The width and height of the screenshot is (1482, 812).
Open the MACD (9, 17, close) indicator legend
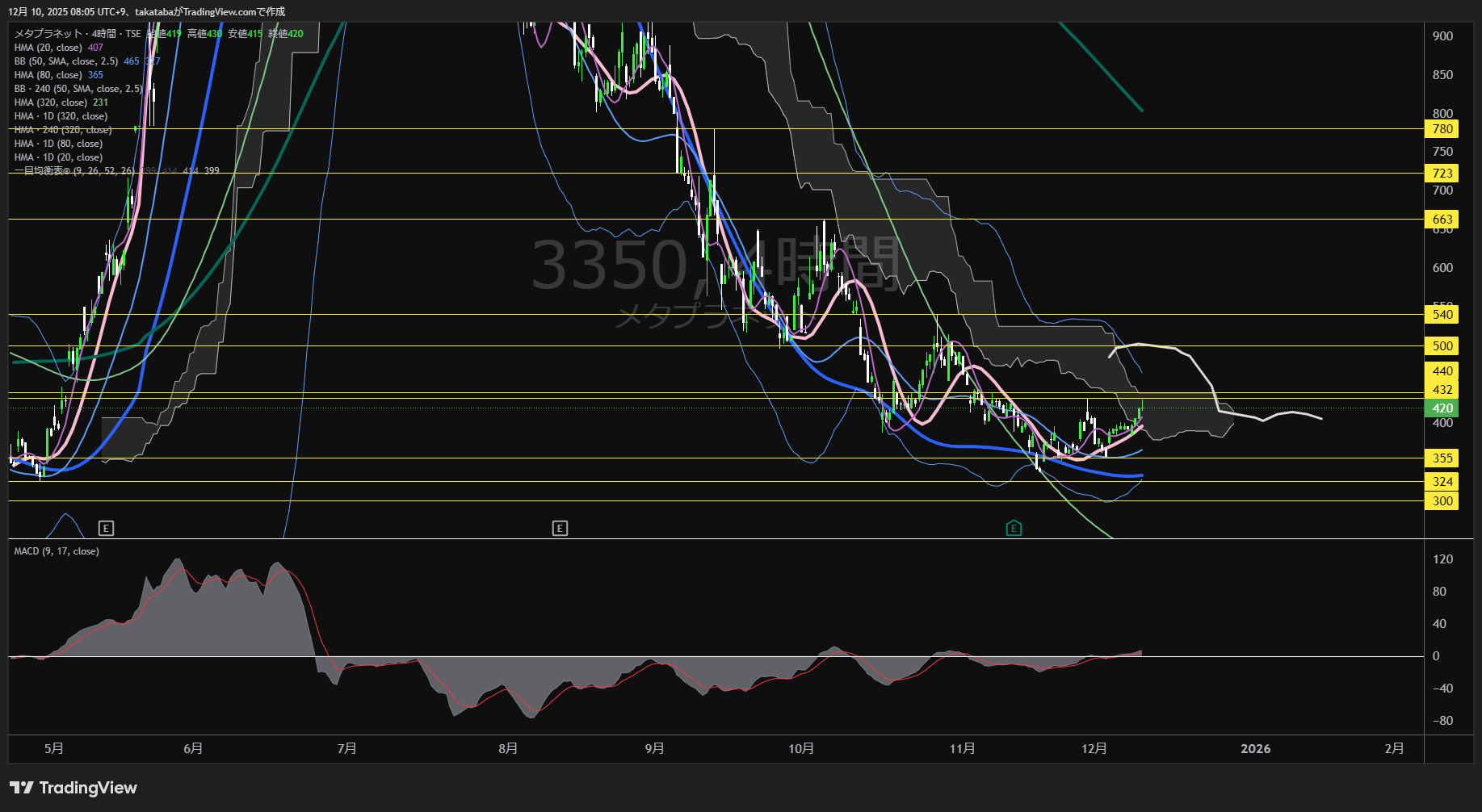coord(57,551)
